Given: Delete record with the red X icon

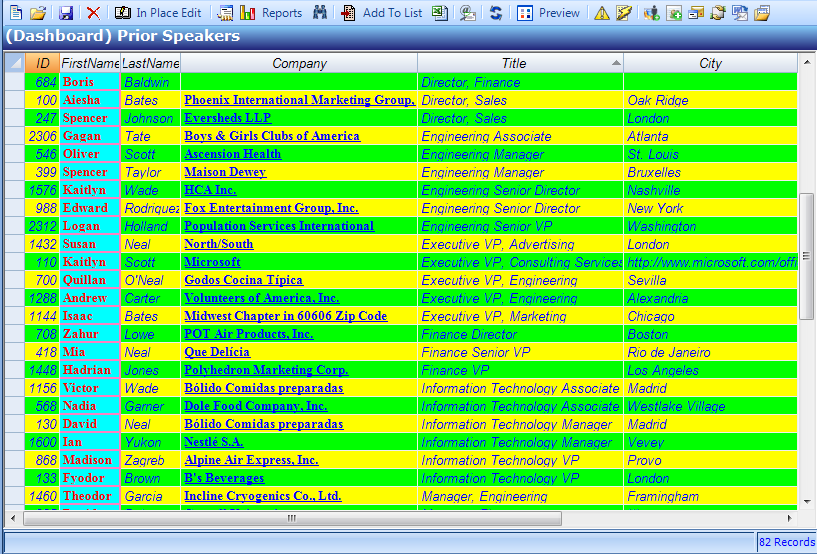Looking at the screenshot, I should (x=93, y=13).
